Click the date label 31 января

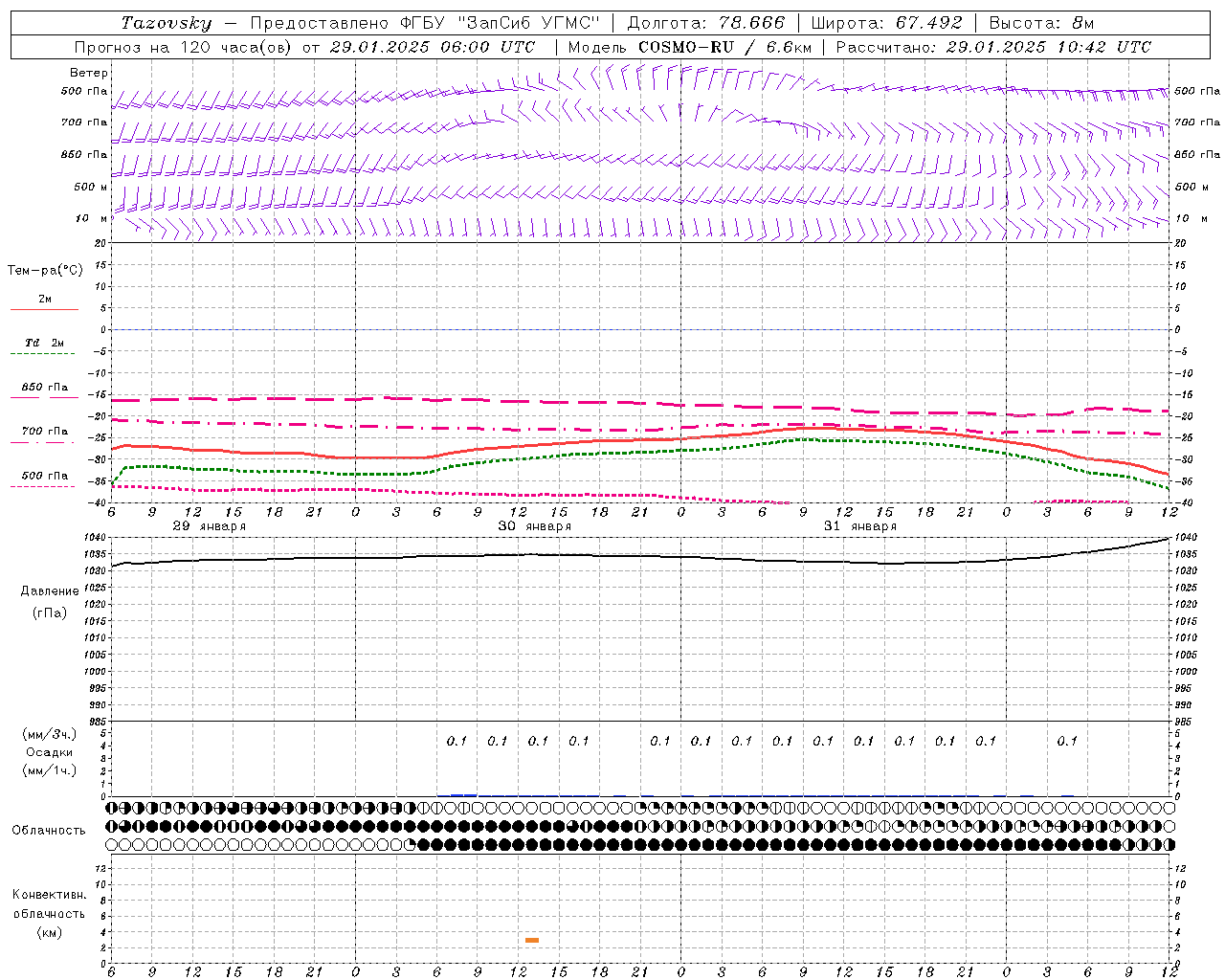(x=859, y=526)
